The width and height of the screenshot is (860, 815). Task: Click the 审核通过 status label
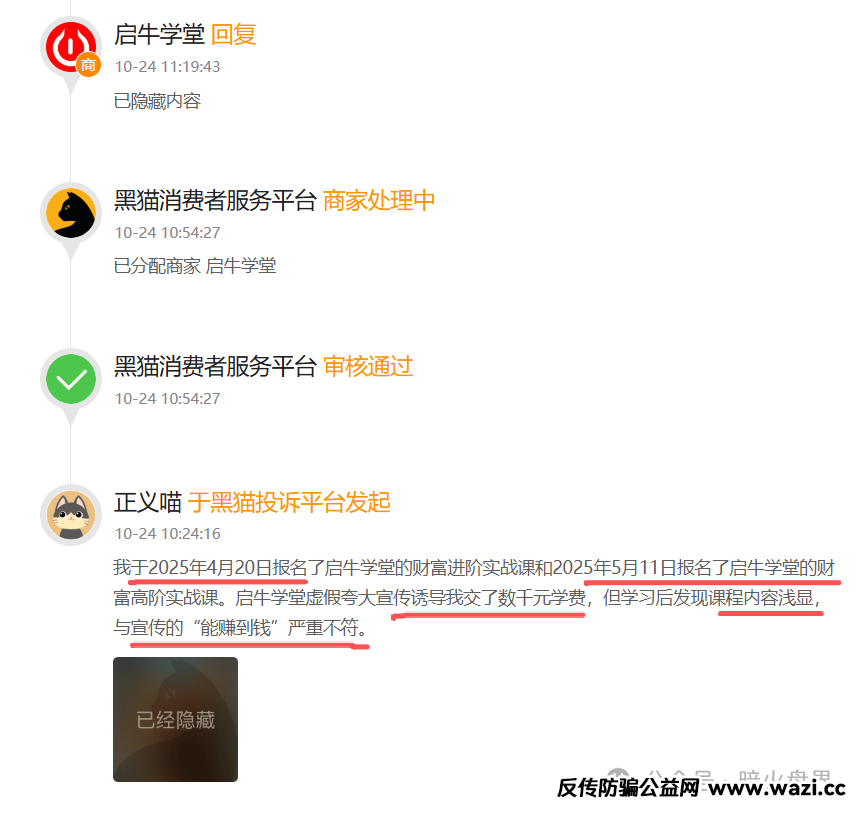tap(367, 366)
